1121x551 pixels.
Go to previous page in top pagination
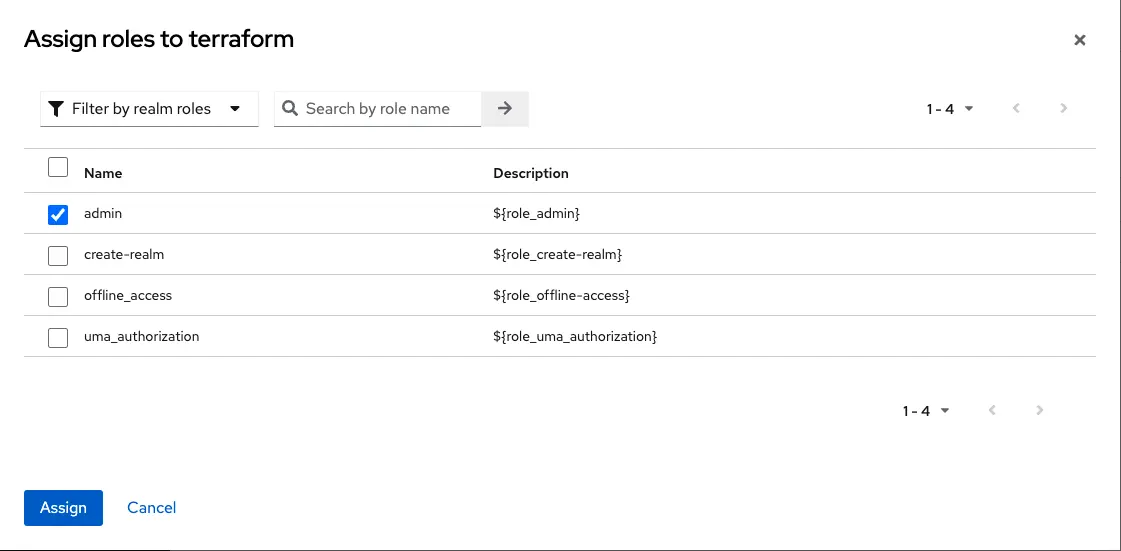tap(1016, 109)
